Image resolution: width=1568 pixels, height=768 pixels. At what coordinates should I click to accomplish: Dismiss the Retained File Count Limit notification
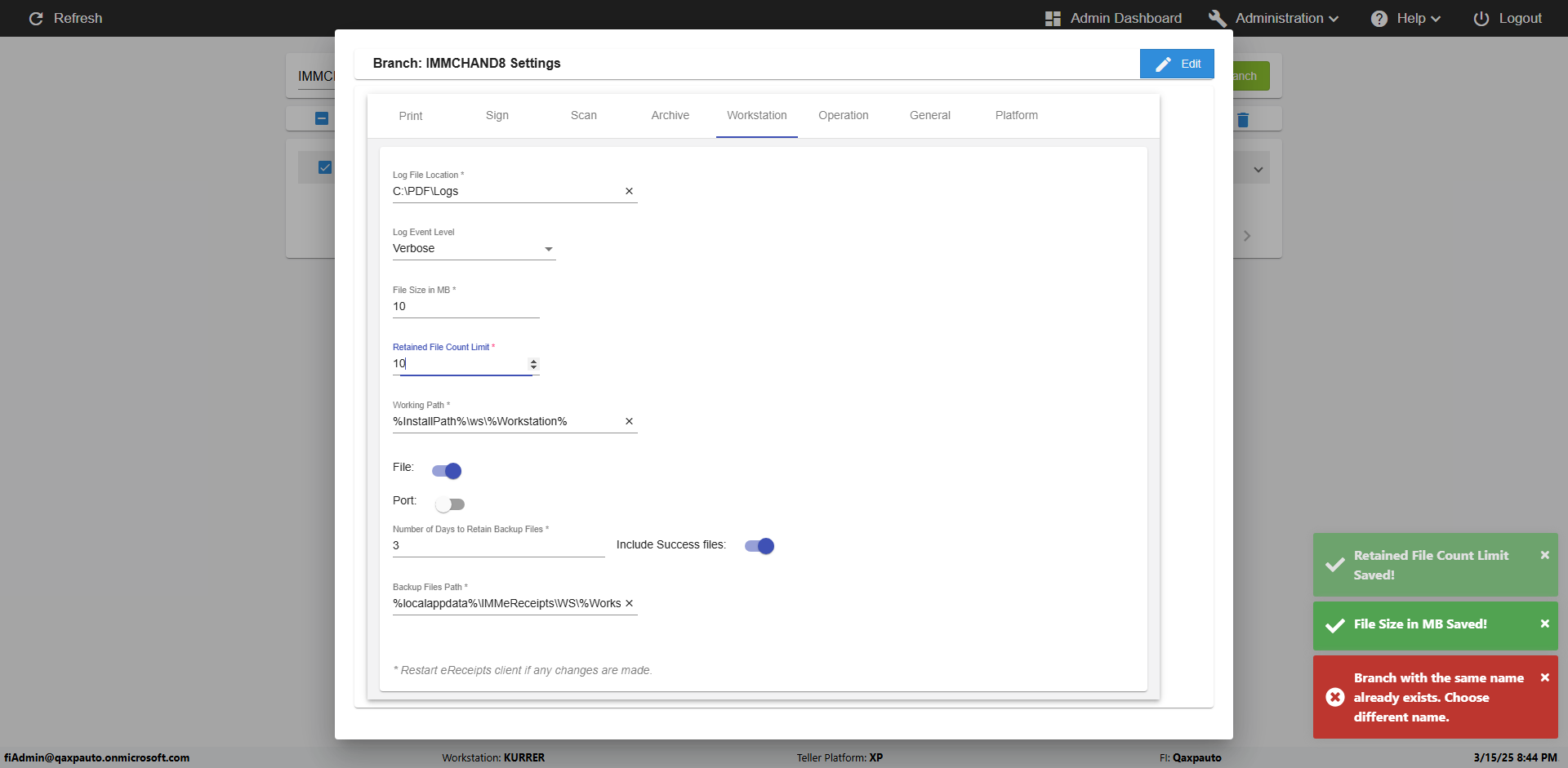[x=1544, y=555]
